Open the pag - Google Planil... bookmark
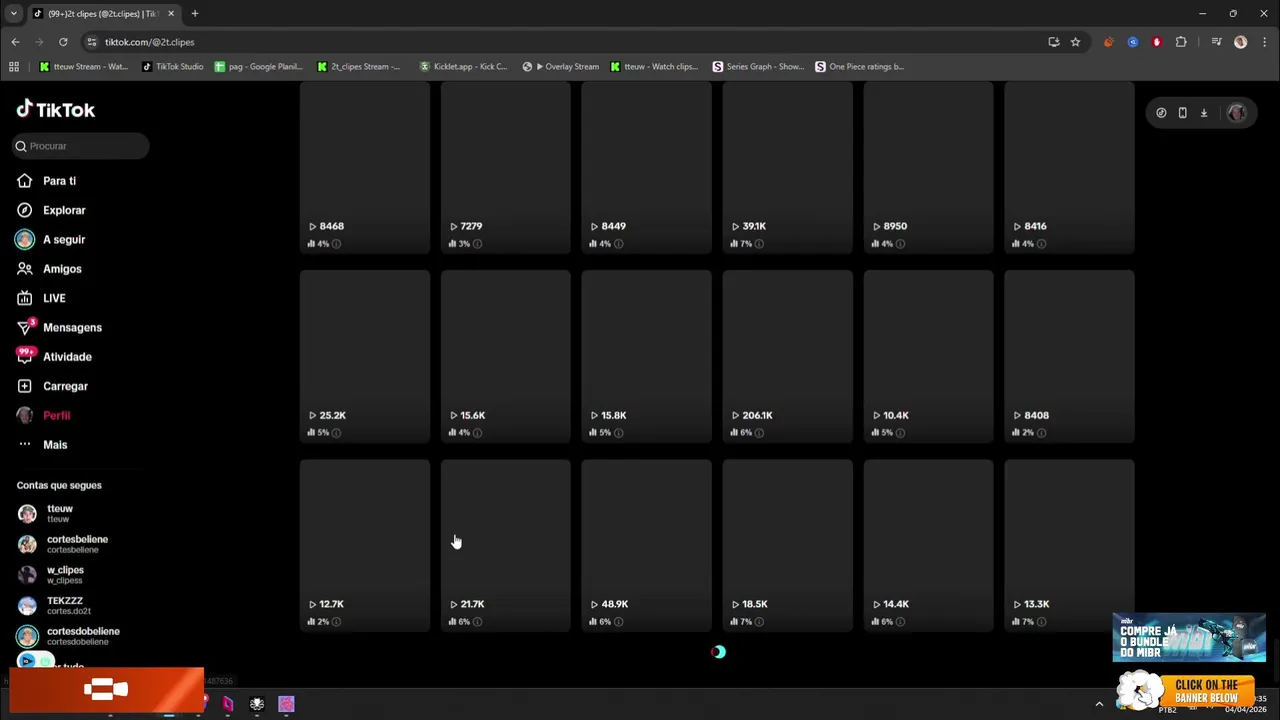Viewport: 1280px width, 720px height. (x=258, y=67)
